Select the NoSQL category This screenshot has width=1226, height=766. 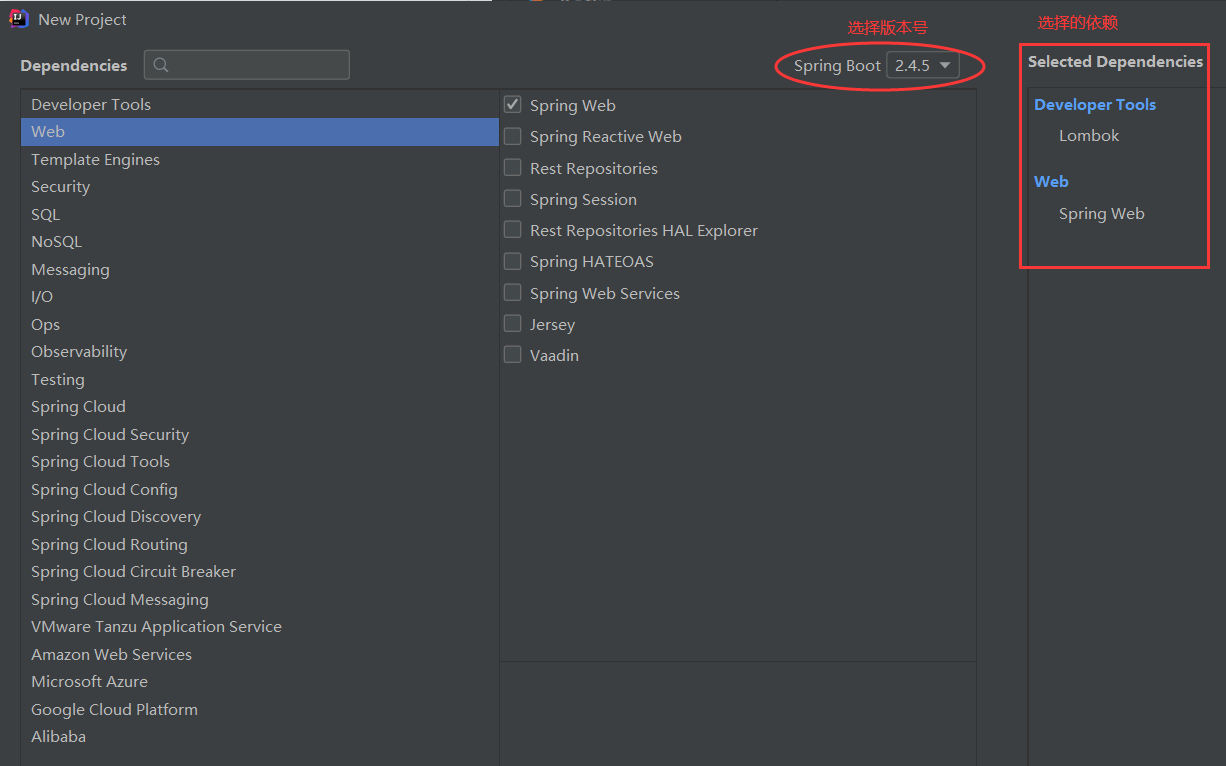pos(259,242)
